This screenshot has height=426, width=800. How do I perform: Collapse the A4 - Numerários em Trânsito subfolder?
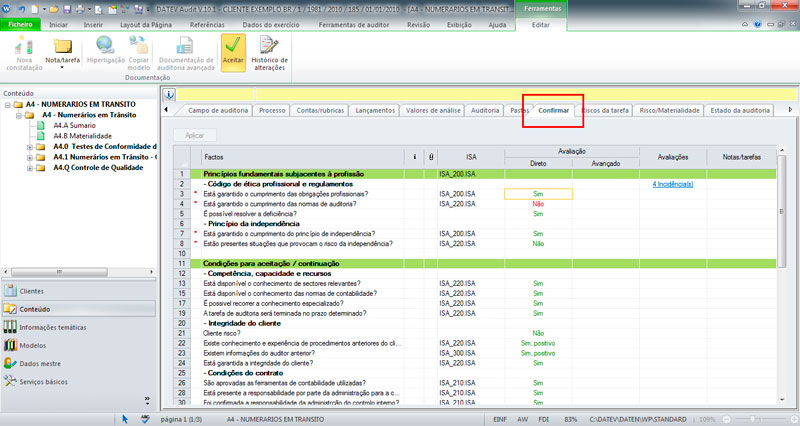pyautogui.click(x=18, y=115)
